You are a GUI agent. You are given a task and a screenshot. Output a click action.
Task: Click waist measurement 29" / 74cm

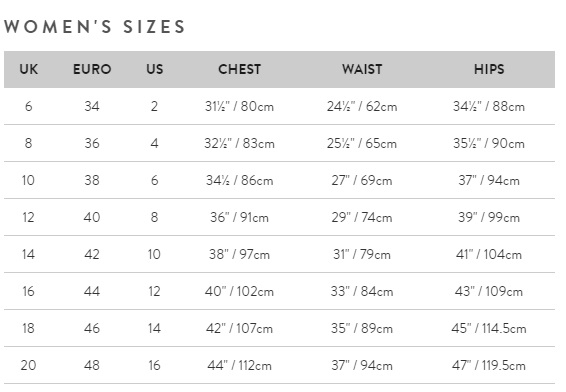point(362,217)
